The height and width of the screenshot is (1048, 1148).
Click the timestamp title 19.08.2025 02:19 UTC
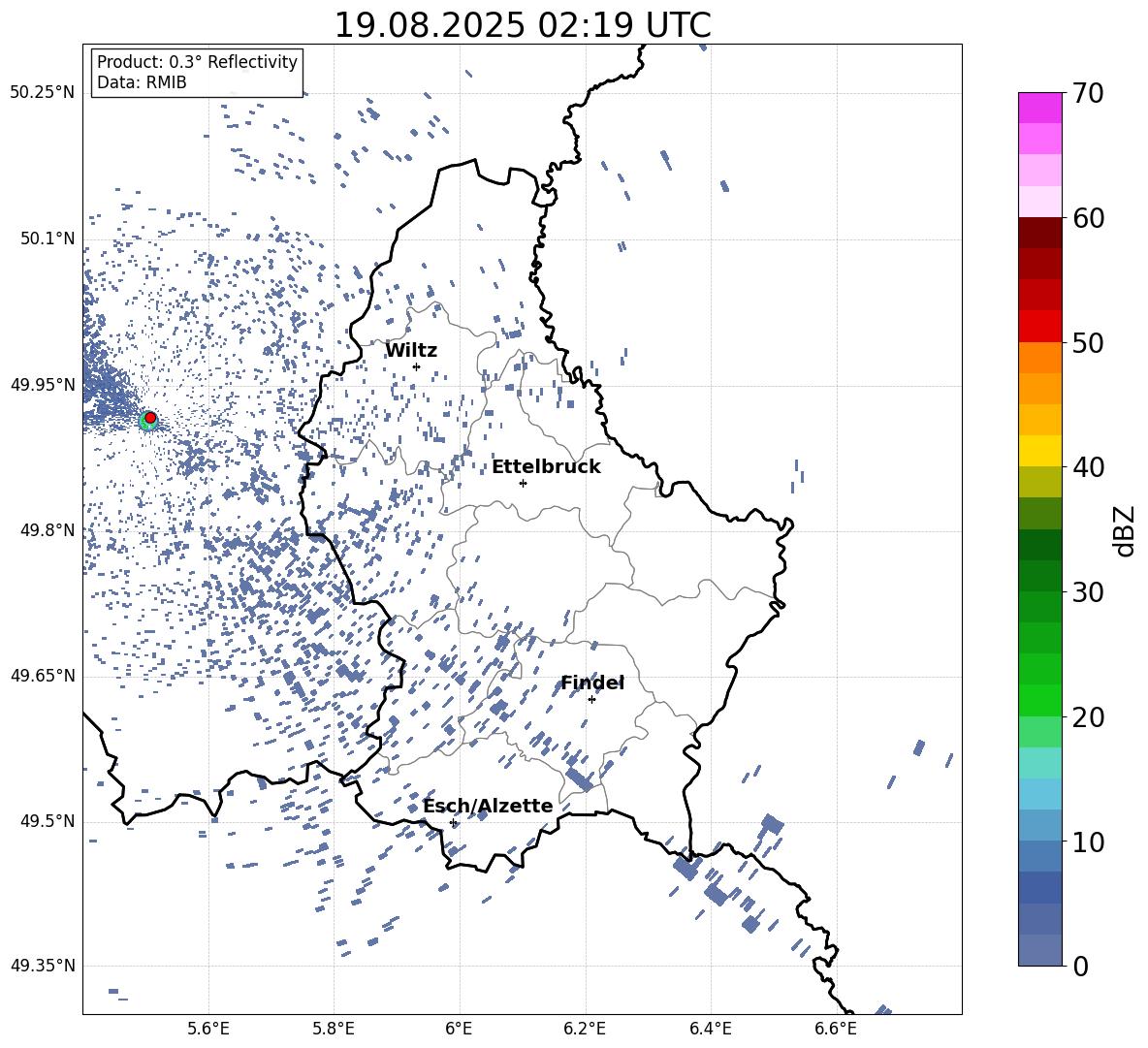522,25
